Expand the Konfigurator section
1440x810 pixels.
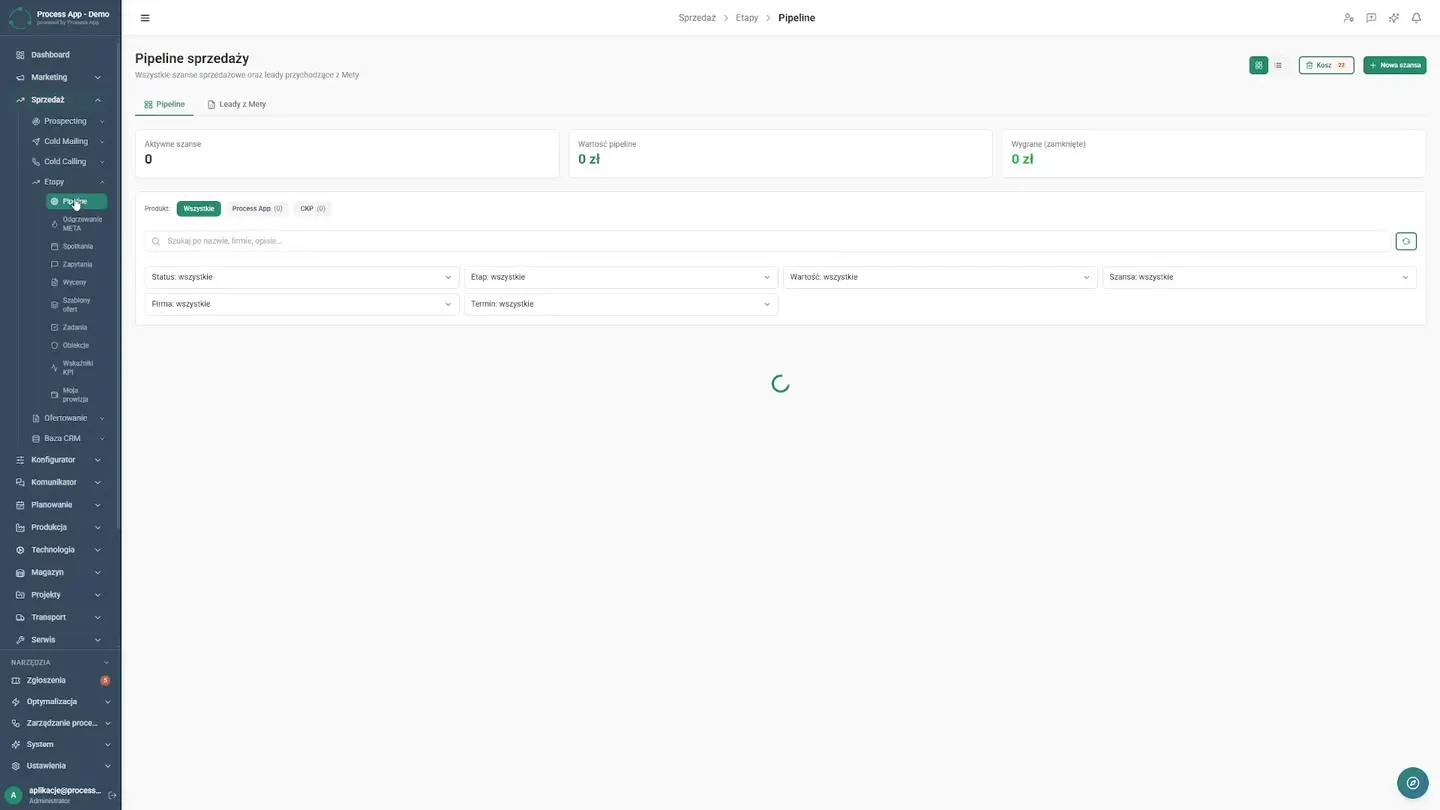[x=60, y=460]
